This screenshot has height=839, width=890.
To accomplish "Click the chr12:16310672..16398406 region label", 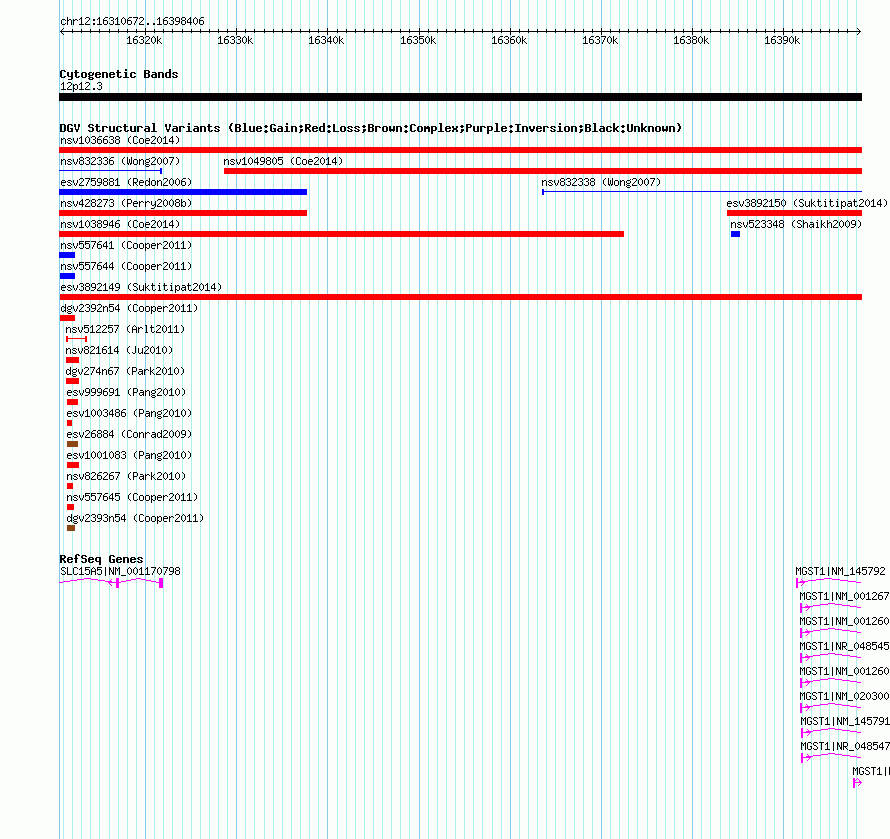I will [x=132, y=22].
